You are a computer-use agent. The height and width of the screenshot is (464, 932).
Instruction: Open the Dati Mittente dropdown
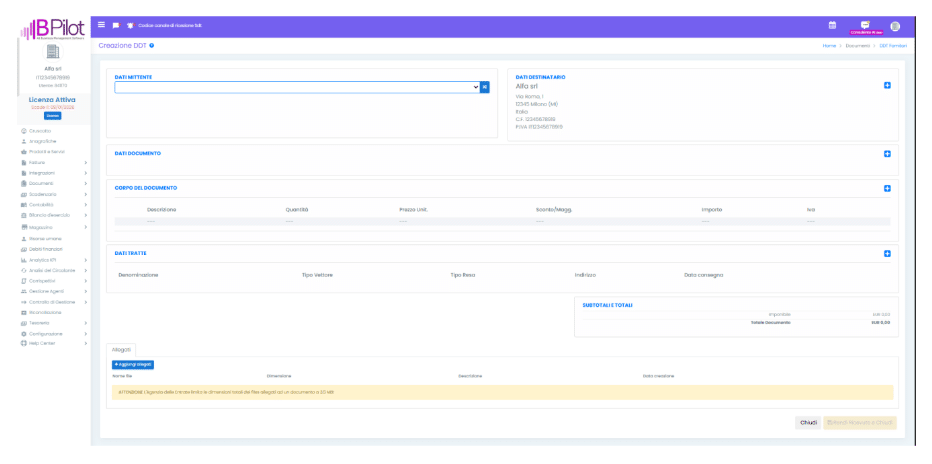[296, 87]
